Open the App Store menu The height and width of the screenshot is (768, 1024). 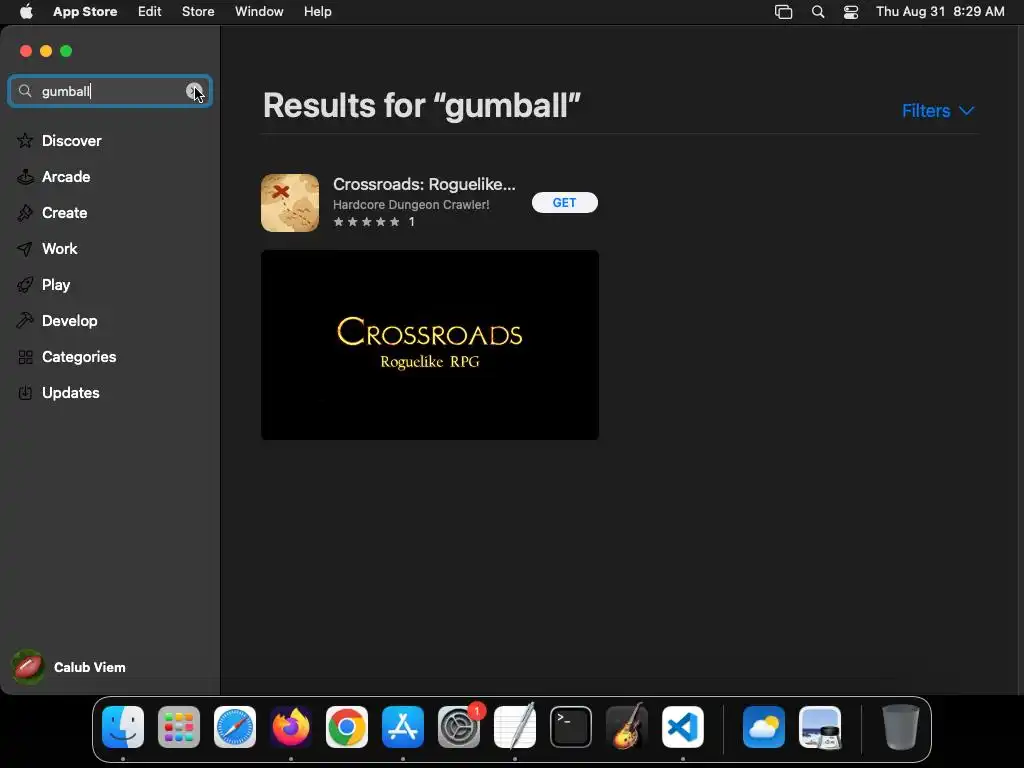[x=85, y=12]
